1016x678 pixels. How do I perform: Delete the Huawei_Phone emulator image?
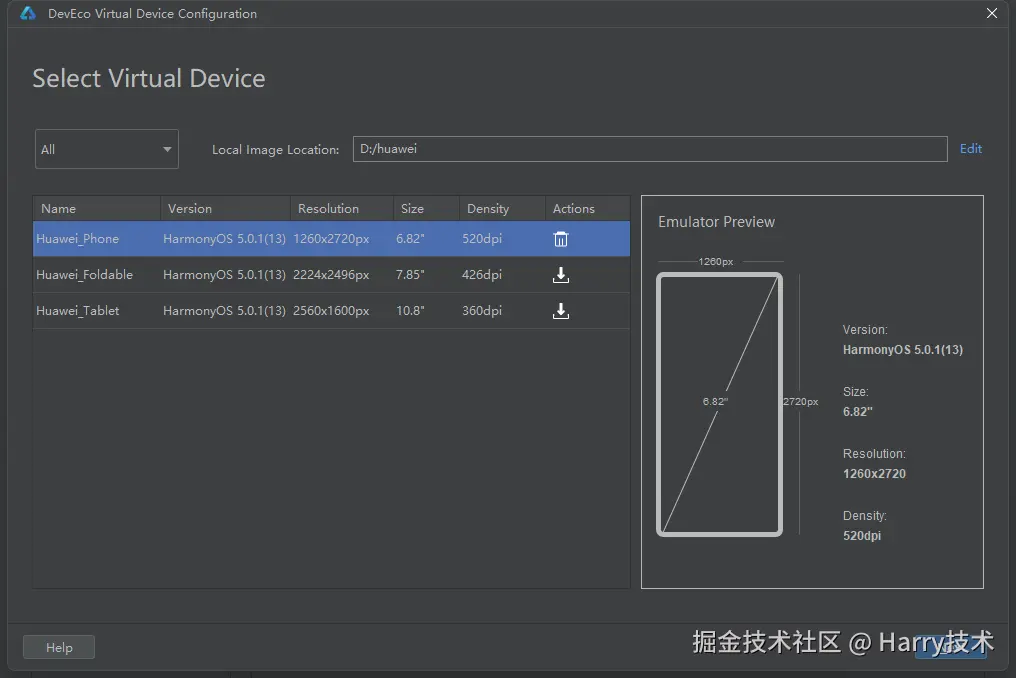click(560, 239)
